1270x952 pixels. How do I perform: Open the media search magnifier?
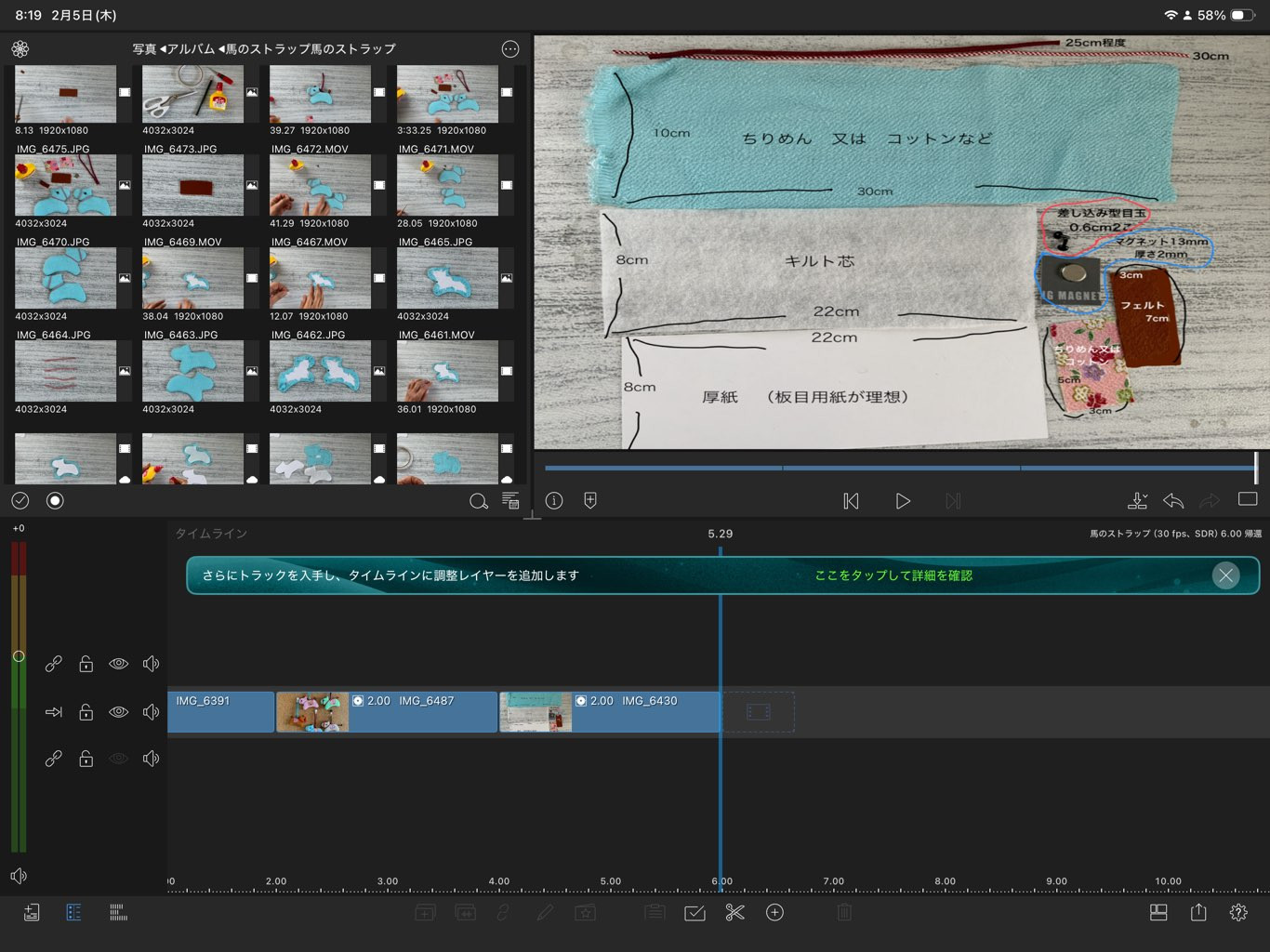click(x=478, y=501)
